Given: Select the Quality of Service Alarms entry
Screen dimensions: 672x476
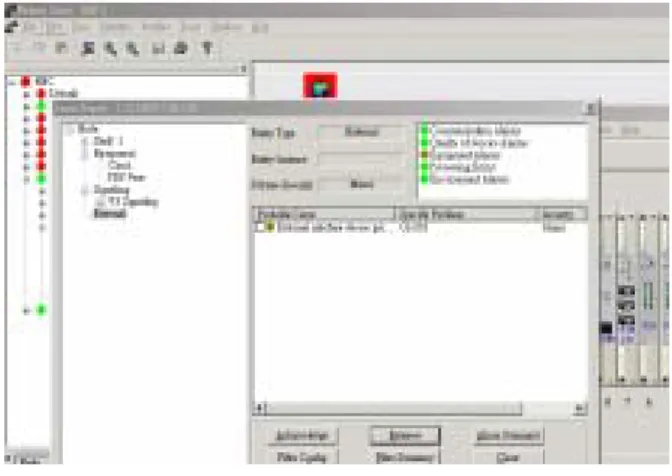Looking at the screenshot, I should tap(474, 143).
